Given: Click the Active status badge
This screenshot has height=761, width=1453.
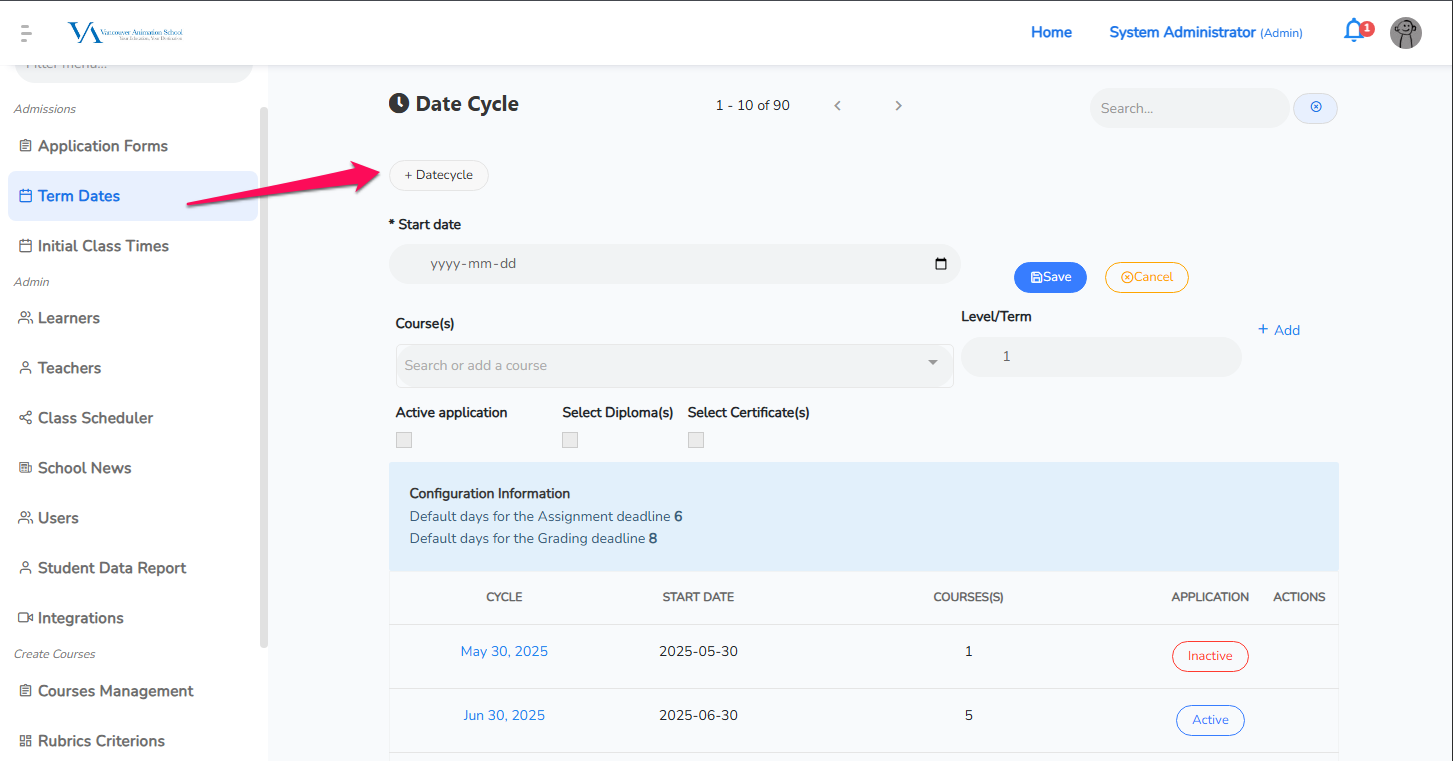Looking at the screenshot, I should (x=1210, y=720).
